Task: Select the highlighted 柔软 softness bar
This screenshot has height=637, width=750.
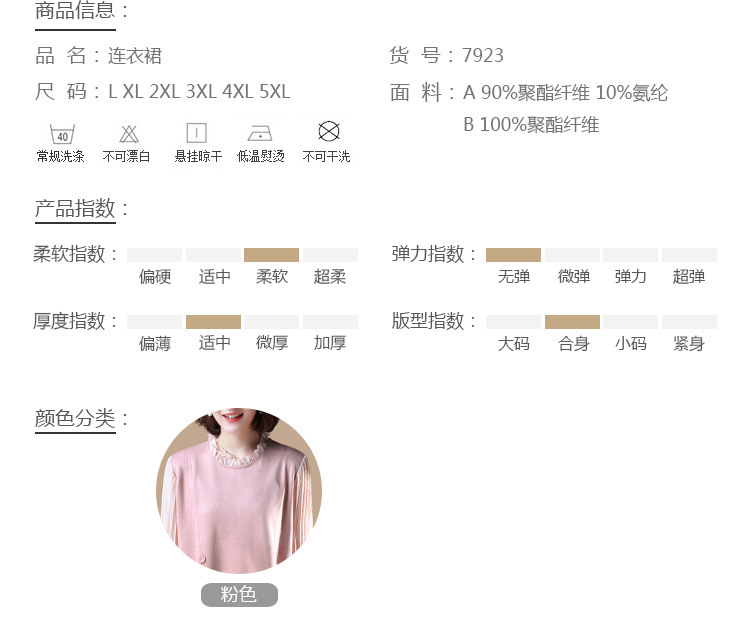Action: (271, 255)
